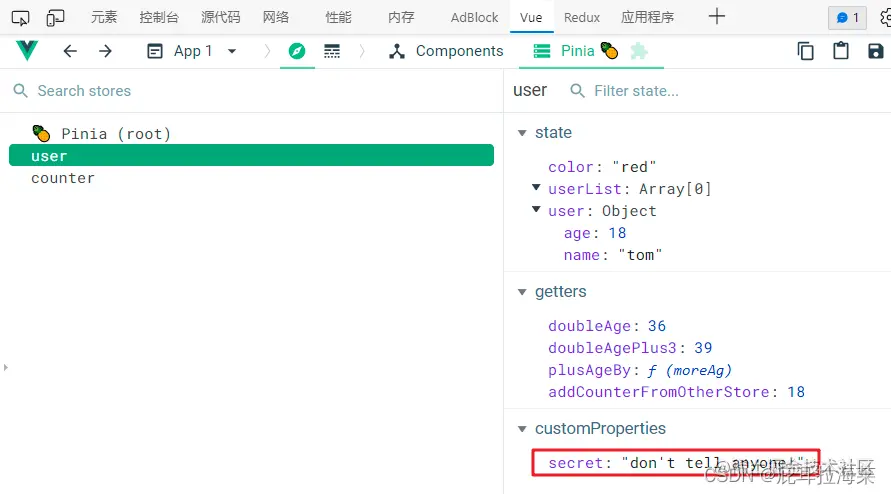Open the 内存 (Memory) tab

[401, 18]
